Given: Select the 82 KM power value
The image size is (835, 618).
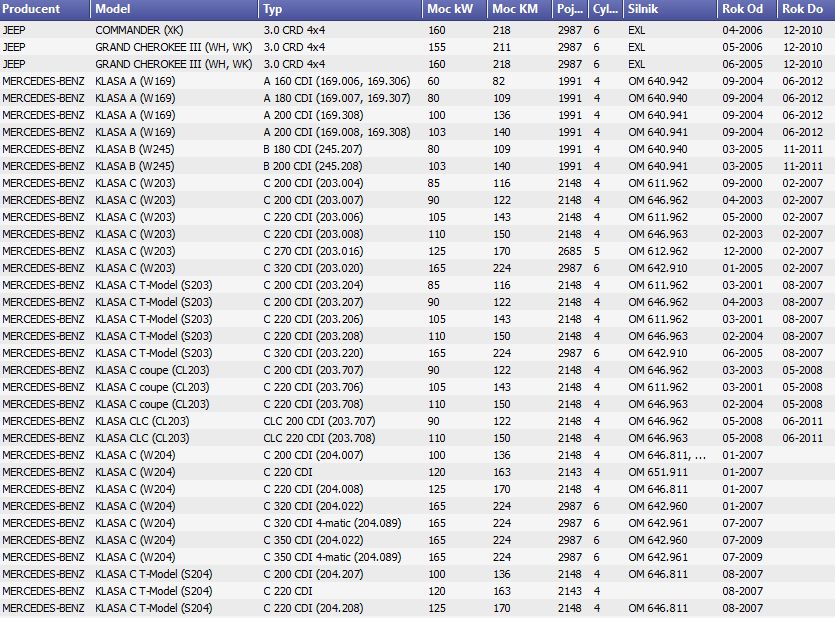Looking at the screenshot, I should pos(498,81).
